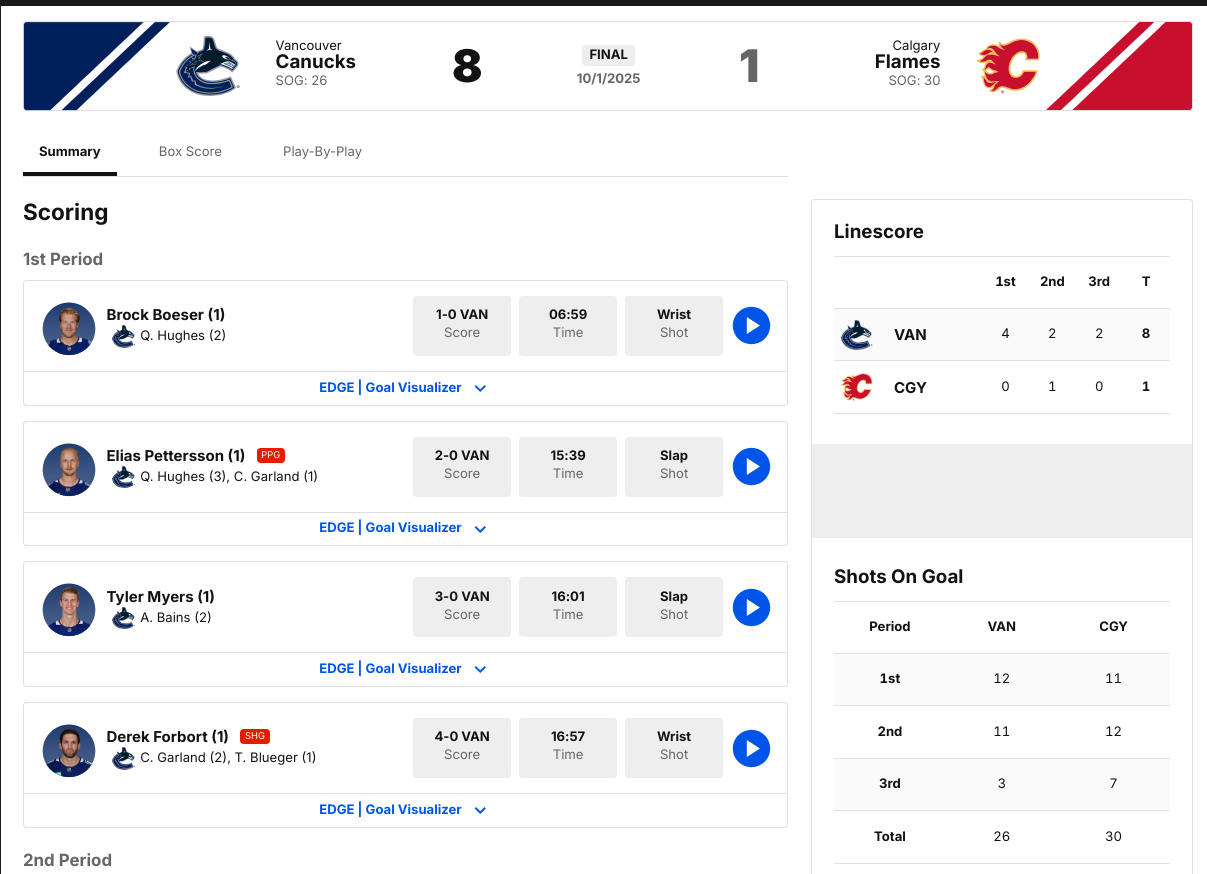
Task: Select the Summary tab
Action: coord(70,152)
